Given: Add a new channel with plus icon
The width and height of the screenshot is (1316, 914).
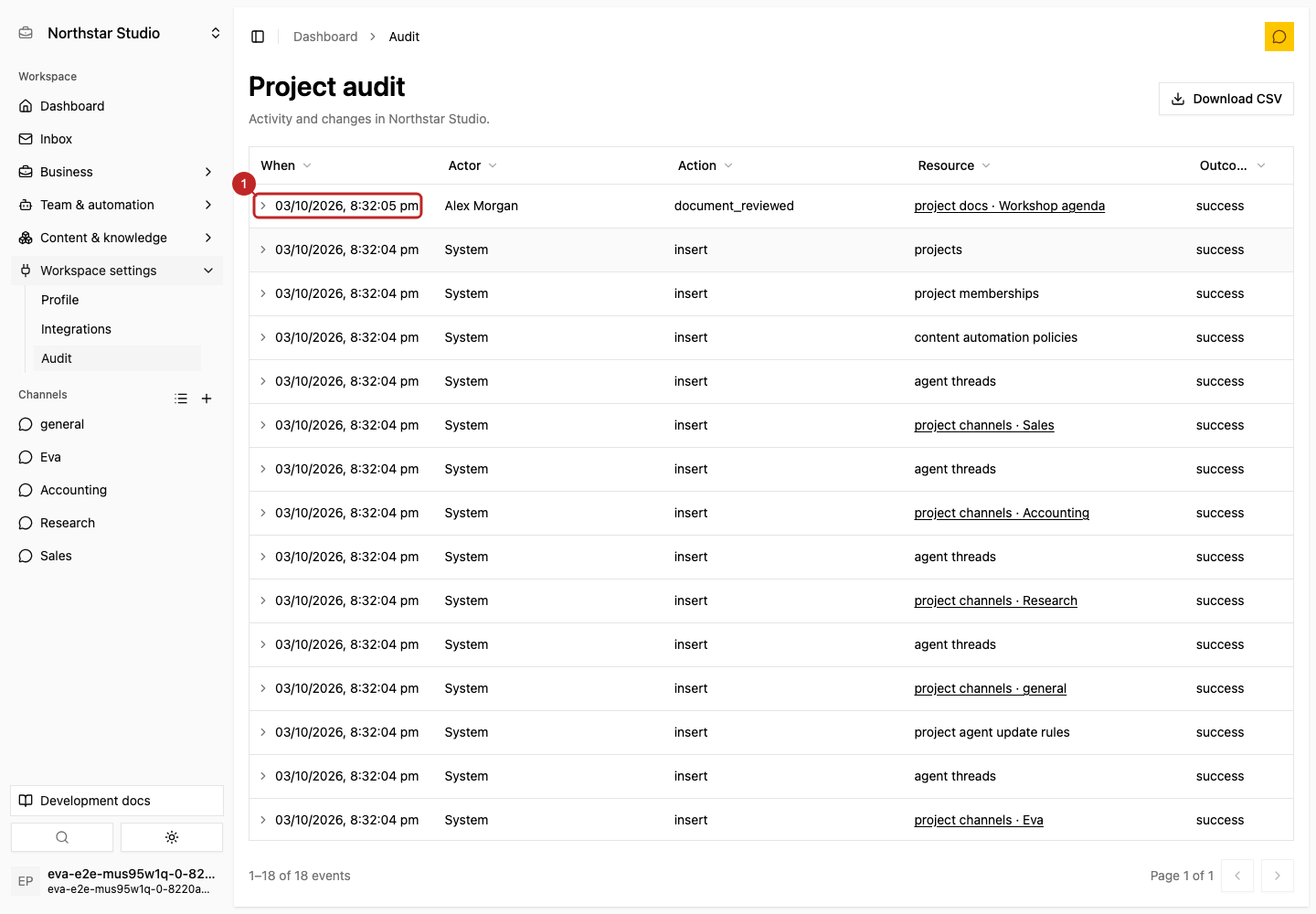Looking at the screenshot, I should point(207,399).
